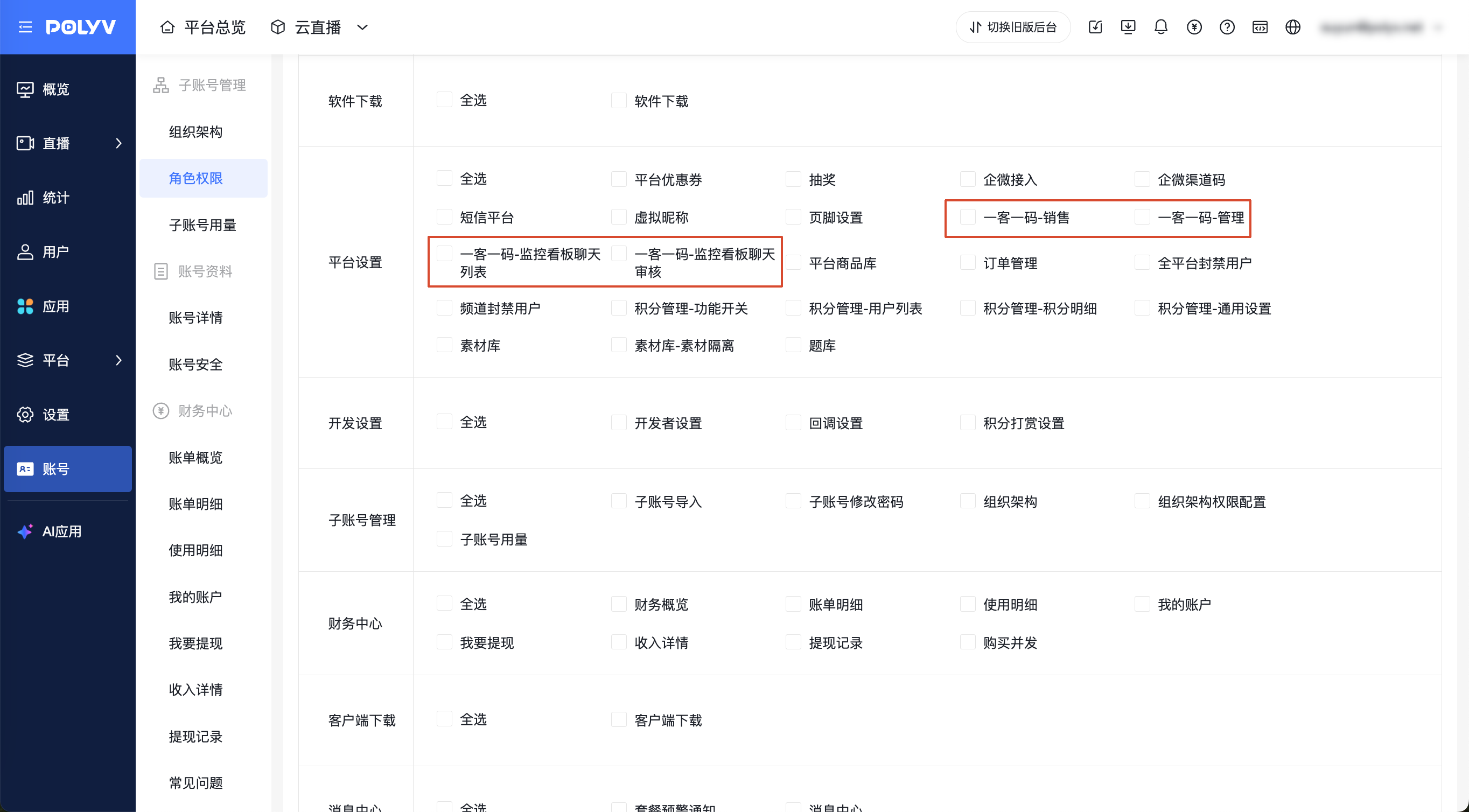Open the 设置 gear icon
This screenshot has width=1469, height=812.
pos(25,415)
